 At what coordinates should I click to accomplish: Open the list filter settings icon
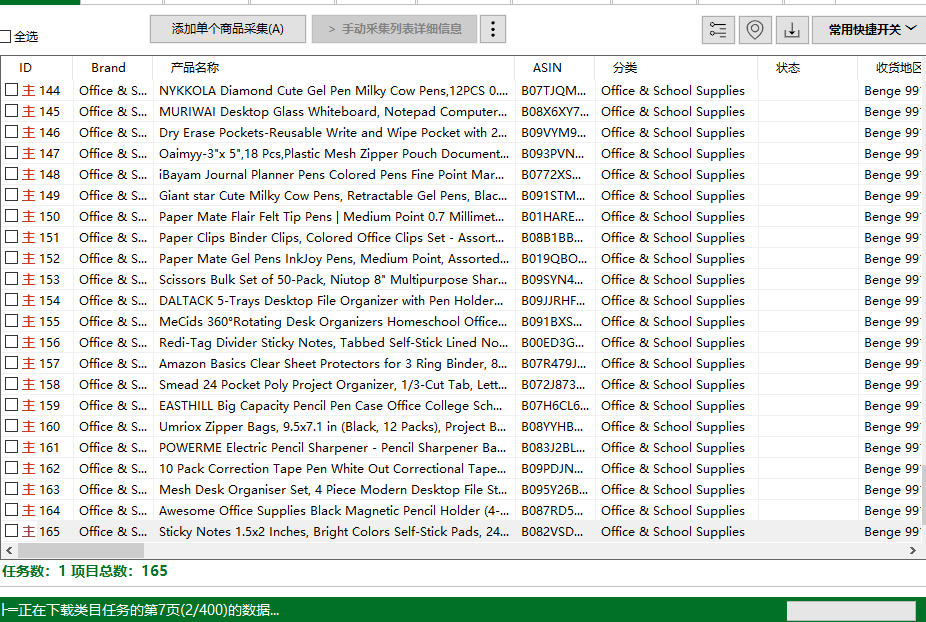(x=718, y=30)
